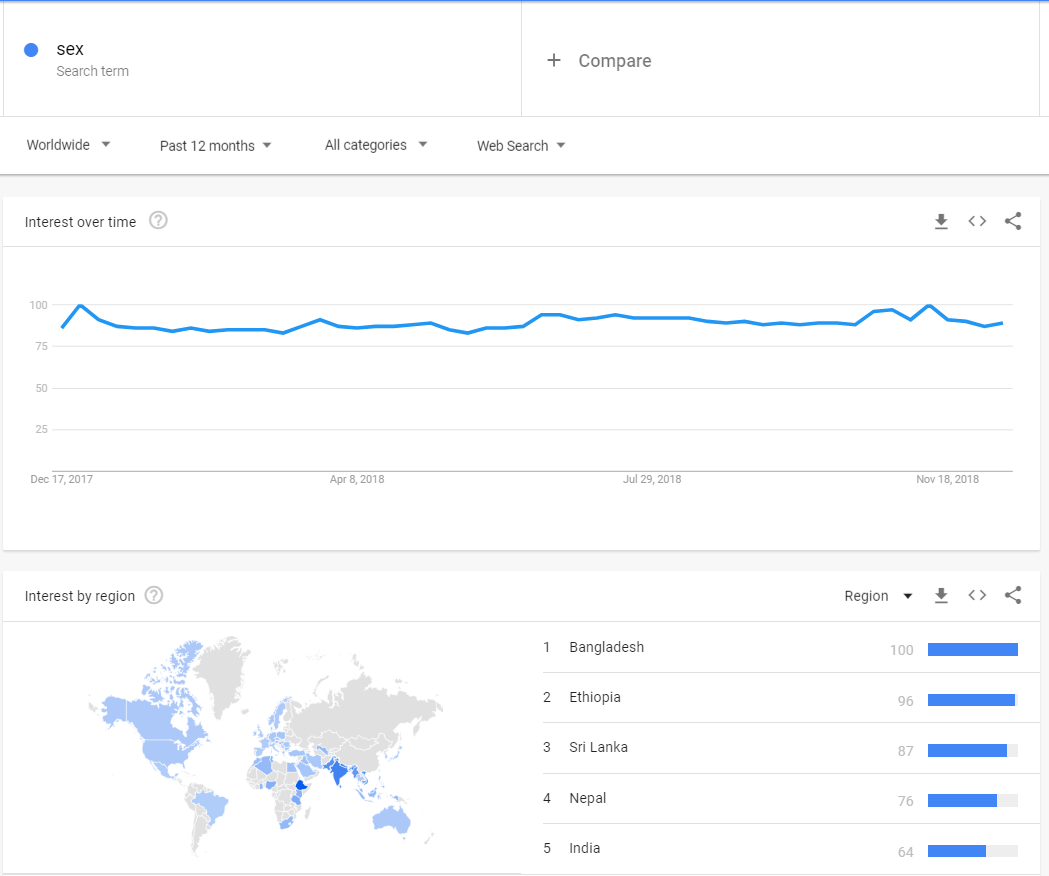This screenshot has height=876, width=1049.
Task: Switch the Region resolution dropdown
Action: pos(878,596)
